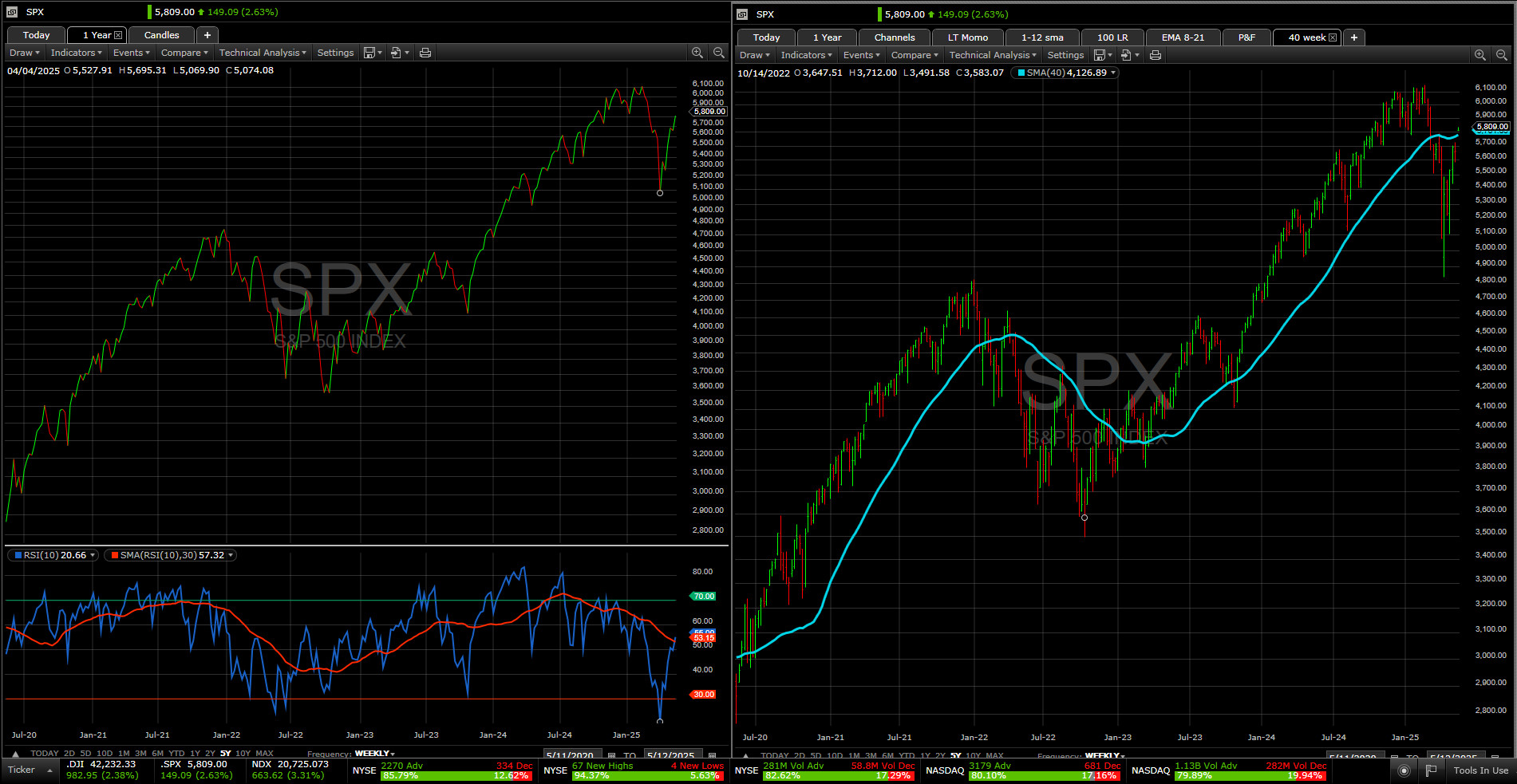Viewport: 1517px width, 784px height.
Task: Click the left chart start date field
Action: point(573,754)
